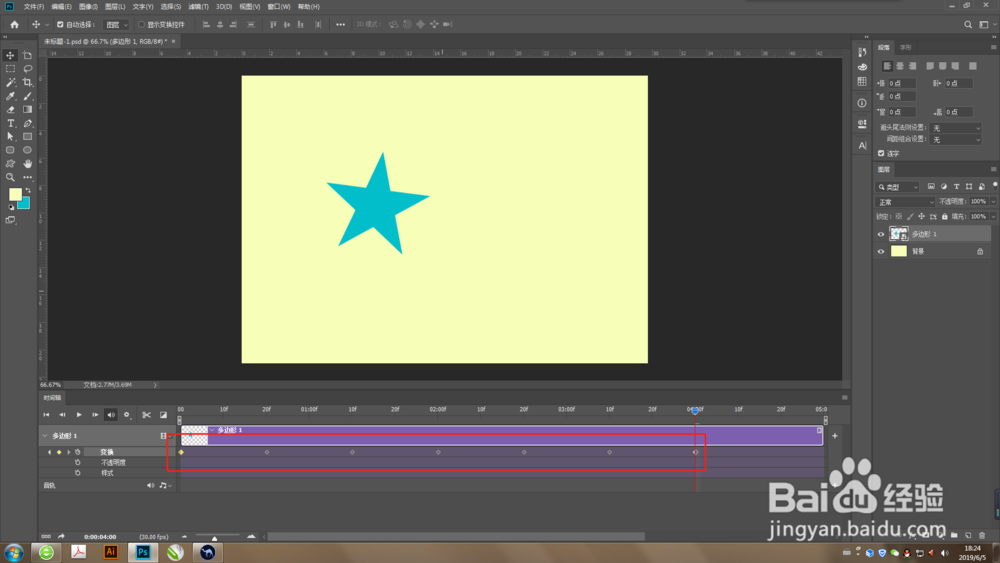
Task: Select the Rectangular Marquee tool
Action: [10, 69]
